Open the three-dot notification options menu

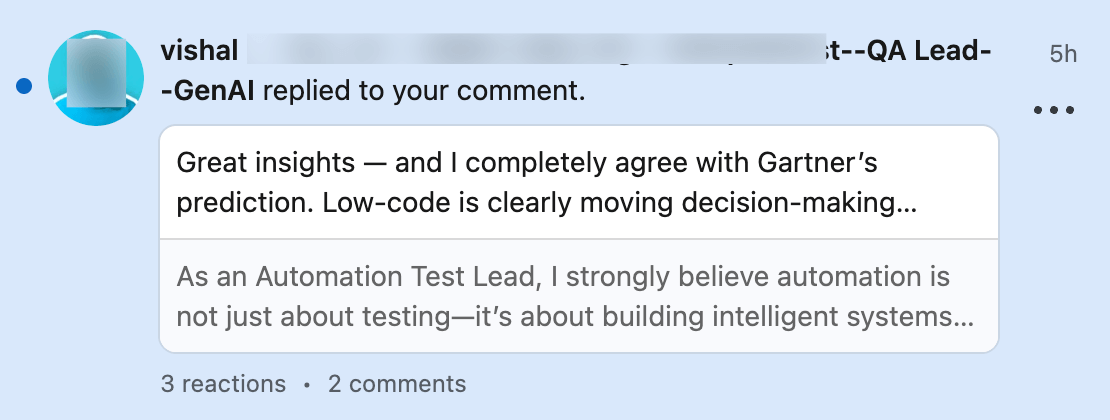tap(1053, 110)
